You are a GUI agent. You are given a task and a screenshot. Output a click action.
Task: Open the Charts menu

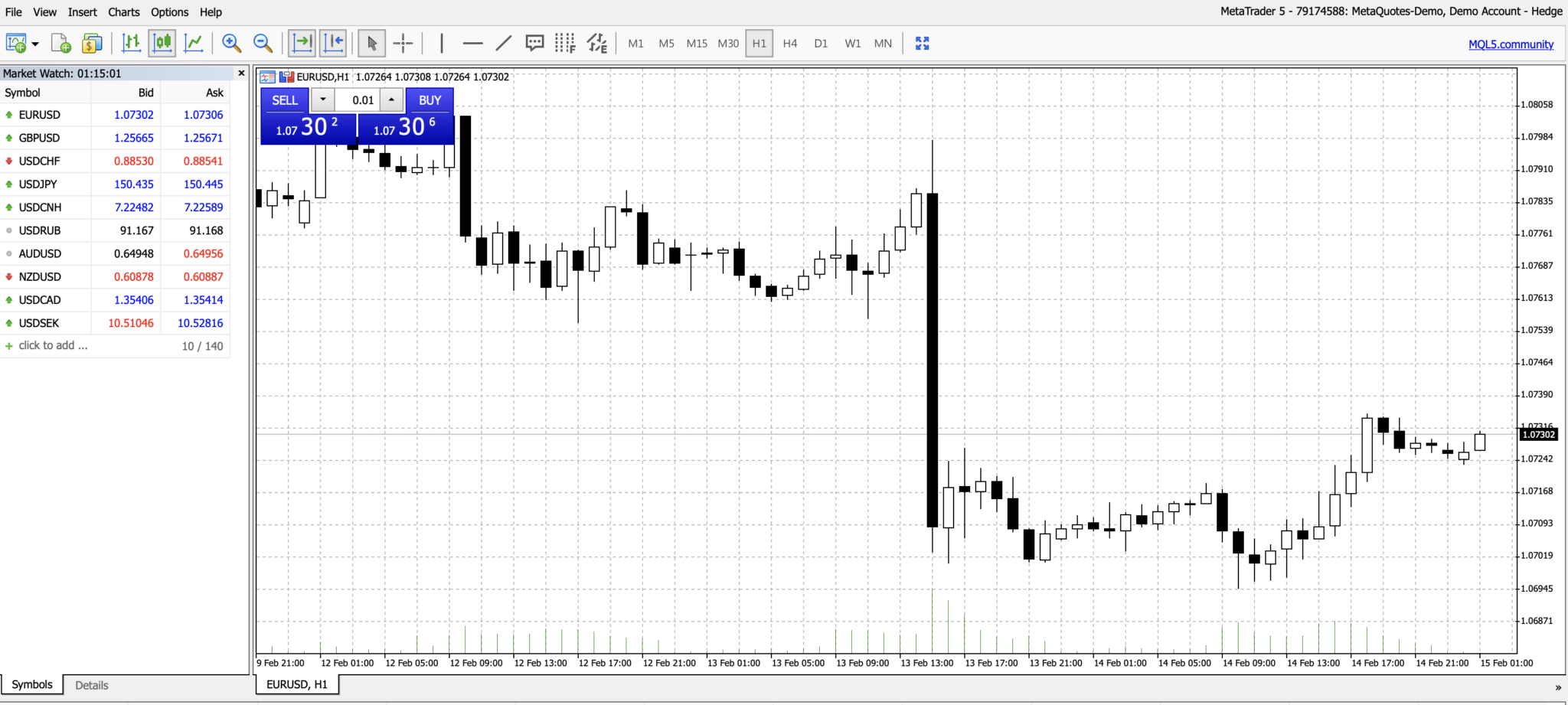(x=124, y=12)
